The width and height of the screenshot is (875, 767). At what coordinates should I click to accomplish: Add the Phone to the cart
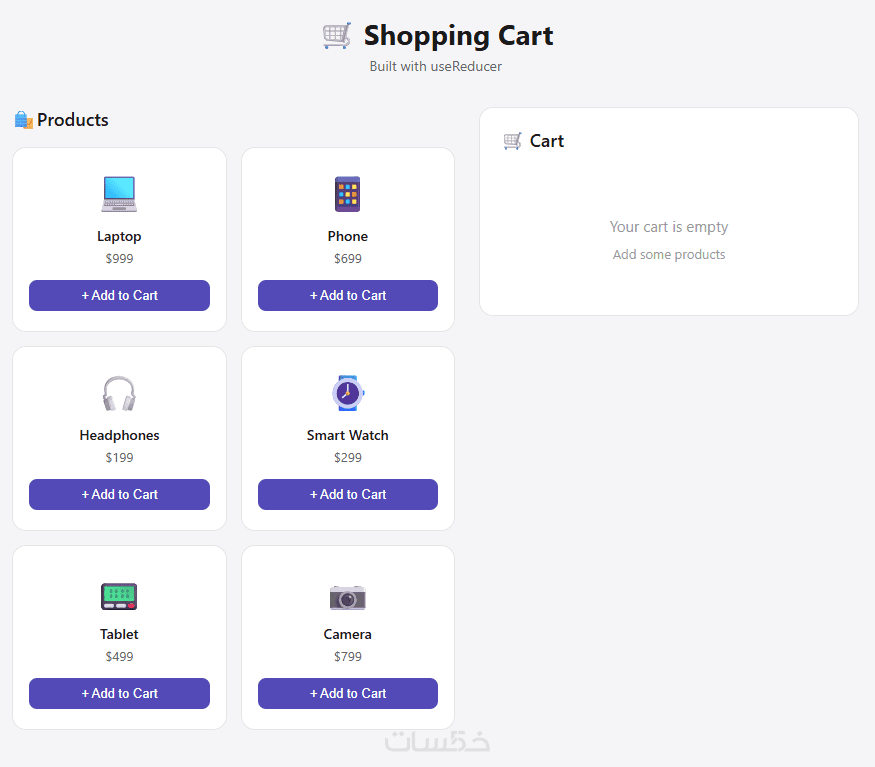point(347,295)
